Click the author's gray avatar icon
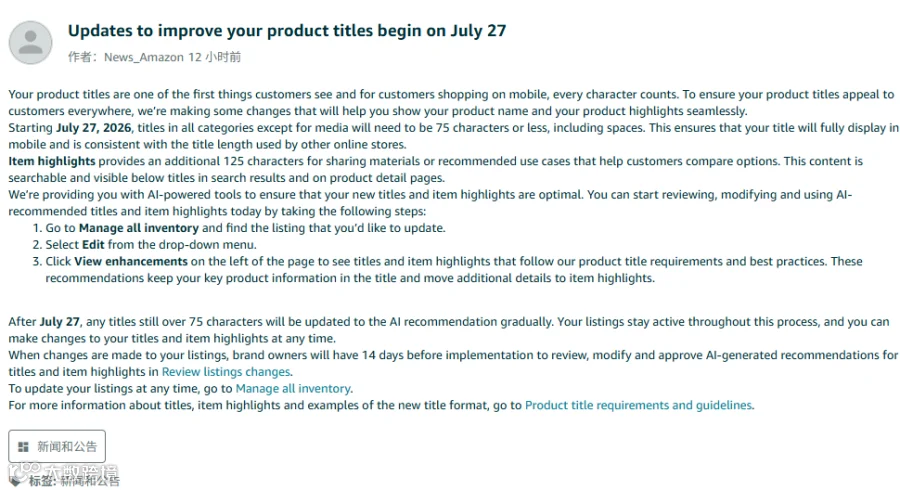This screenshot has width=900, height=490. [x=30, y=42]
